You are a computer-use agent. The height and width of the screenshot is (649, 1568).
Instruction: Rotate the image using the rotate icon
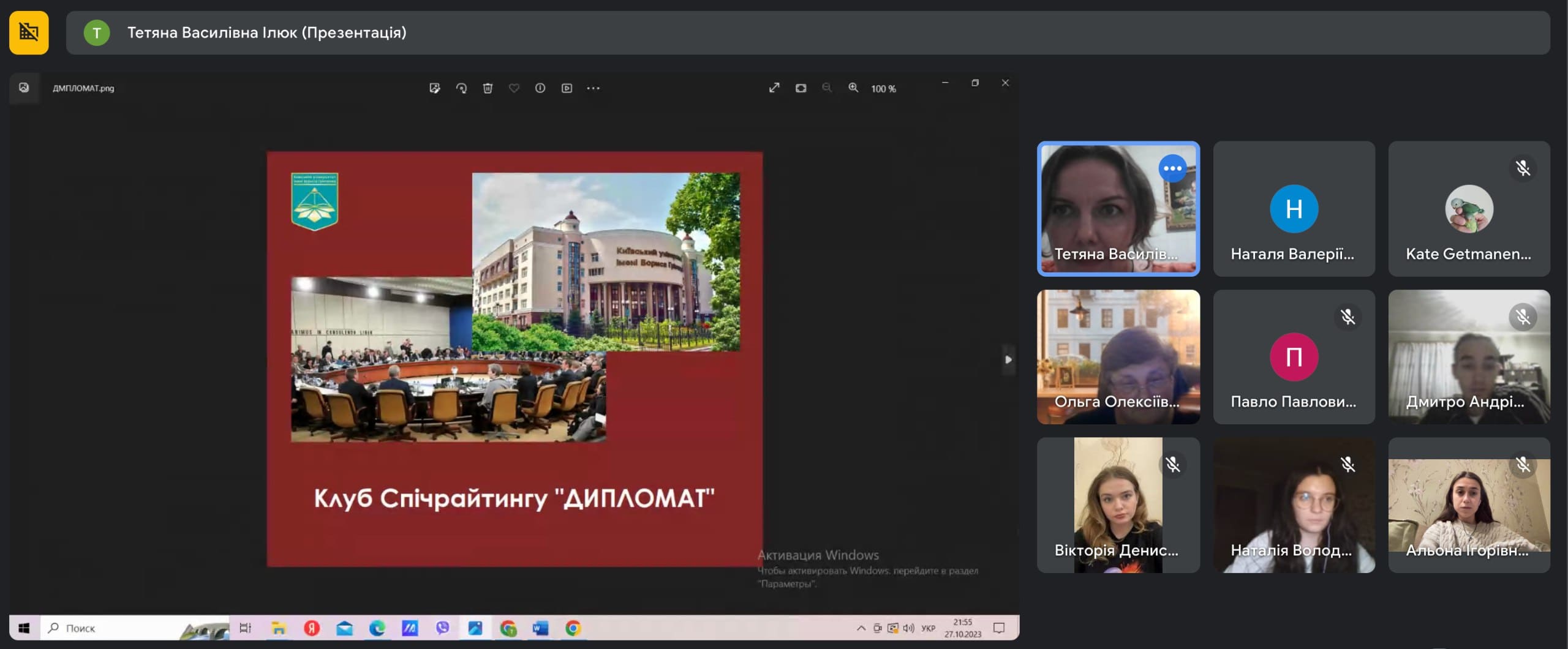coord(461,88)
